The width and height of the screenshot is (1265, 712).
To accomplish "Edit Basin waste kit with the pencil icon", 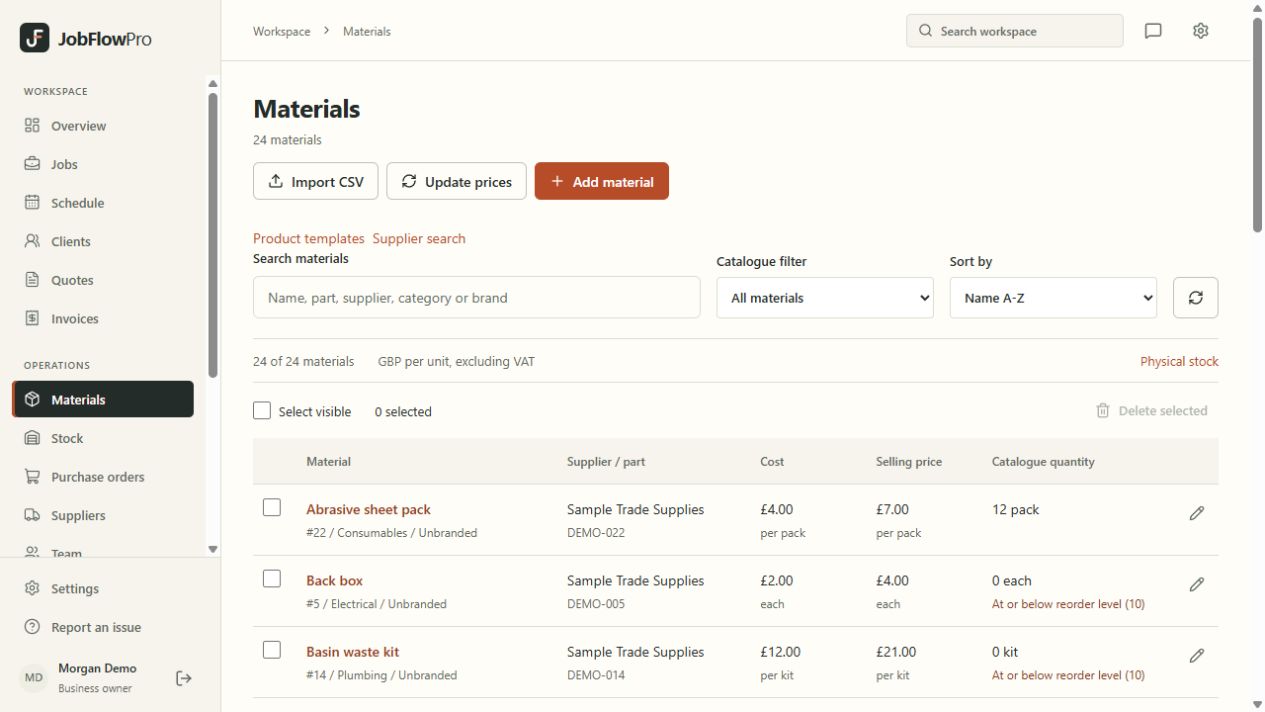I will [x=1197, y=656].
